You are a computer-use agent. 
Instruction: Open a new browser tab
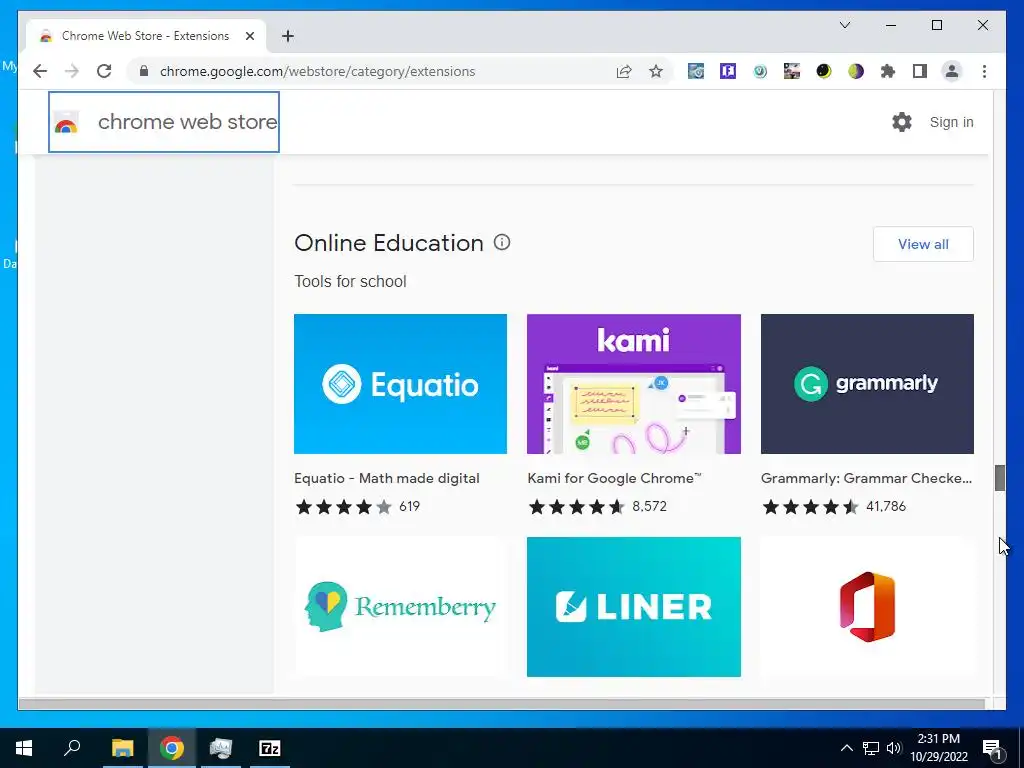pyautogui.click(x=287, y=36)
